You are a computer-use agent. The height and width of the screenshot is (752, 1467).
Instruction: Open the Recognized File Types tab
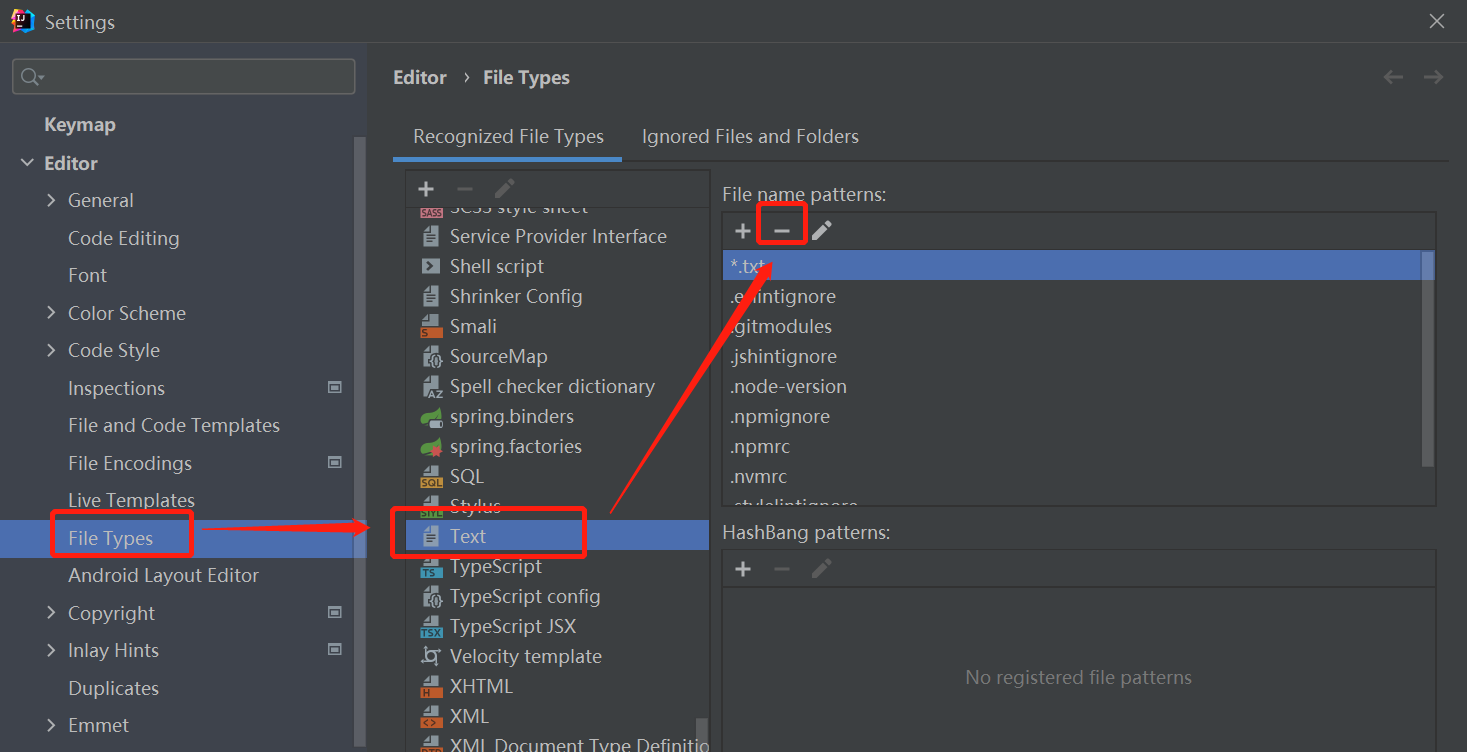[508, 137]
